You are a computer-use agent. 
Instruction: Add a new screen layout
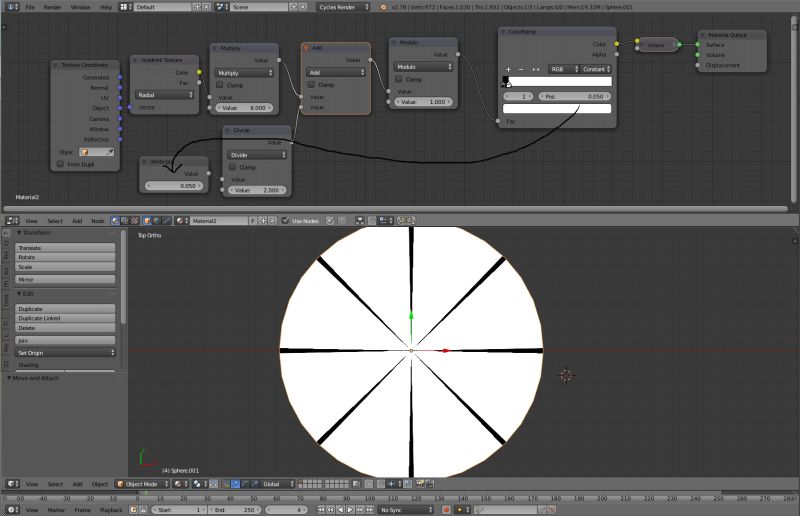[197, 7]
